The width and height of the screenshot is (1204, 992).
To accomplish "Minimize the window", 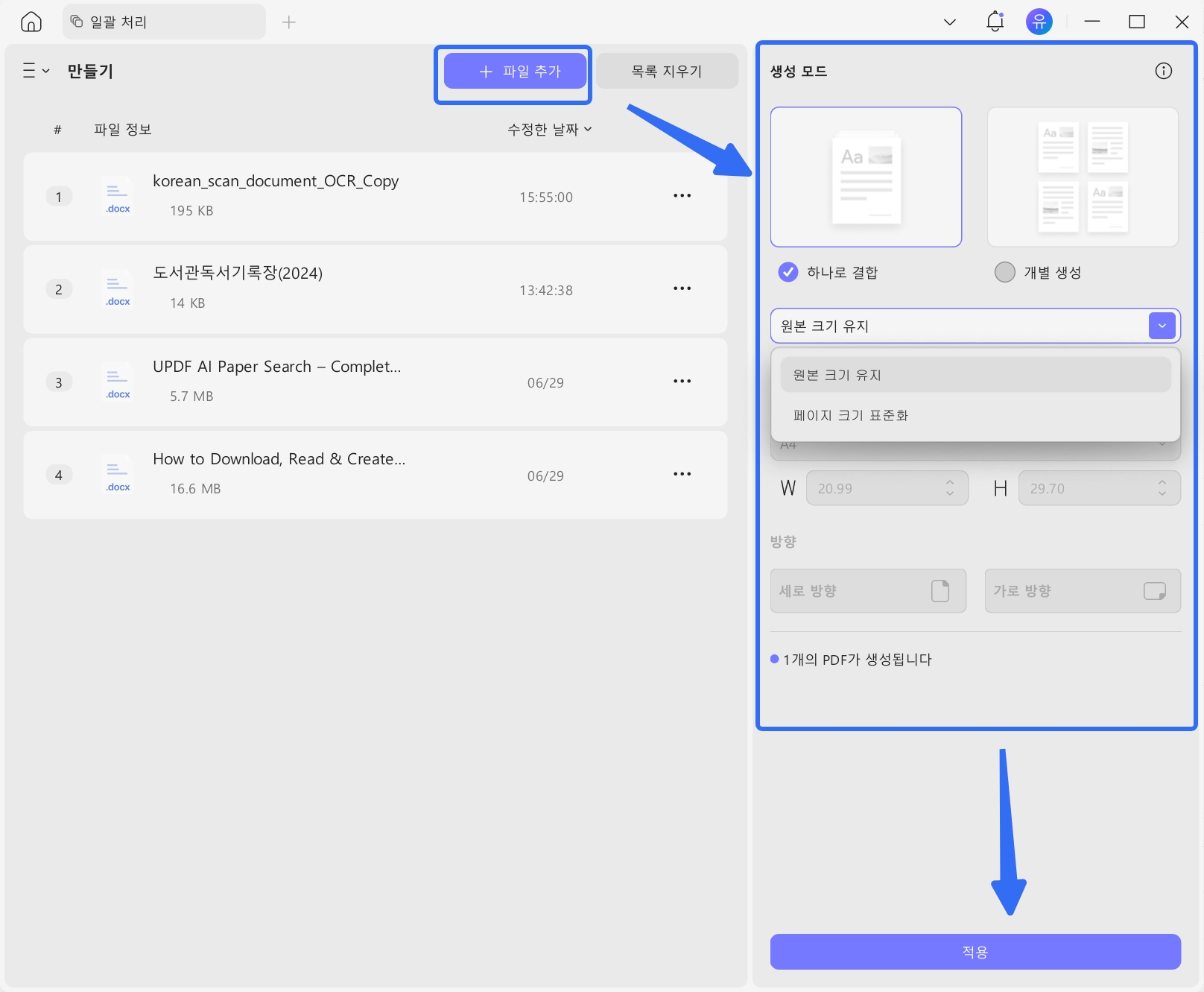I will coord(1092,22).
